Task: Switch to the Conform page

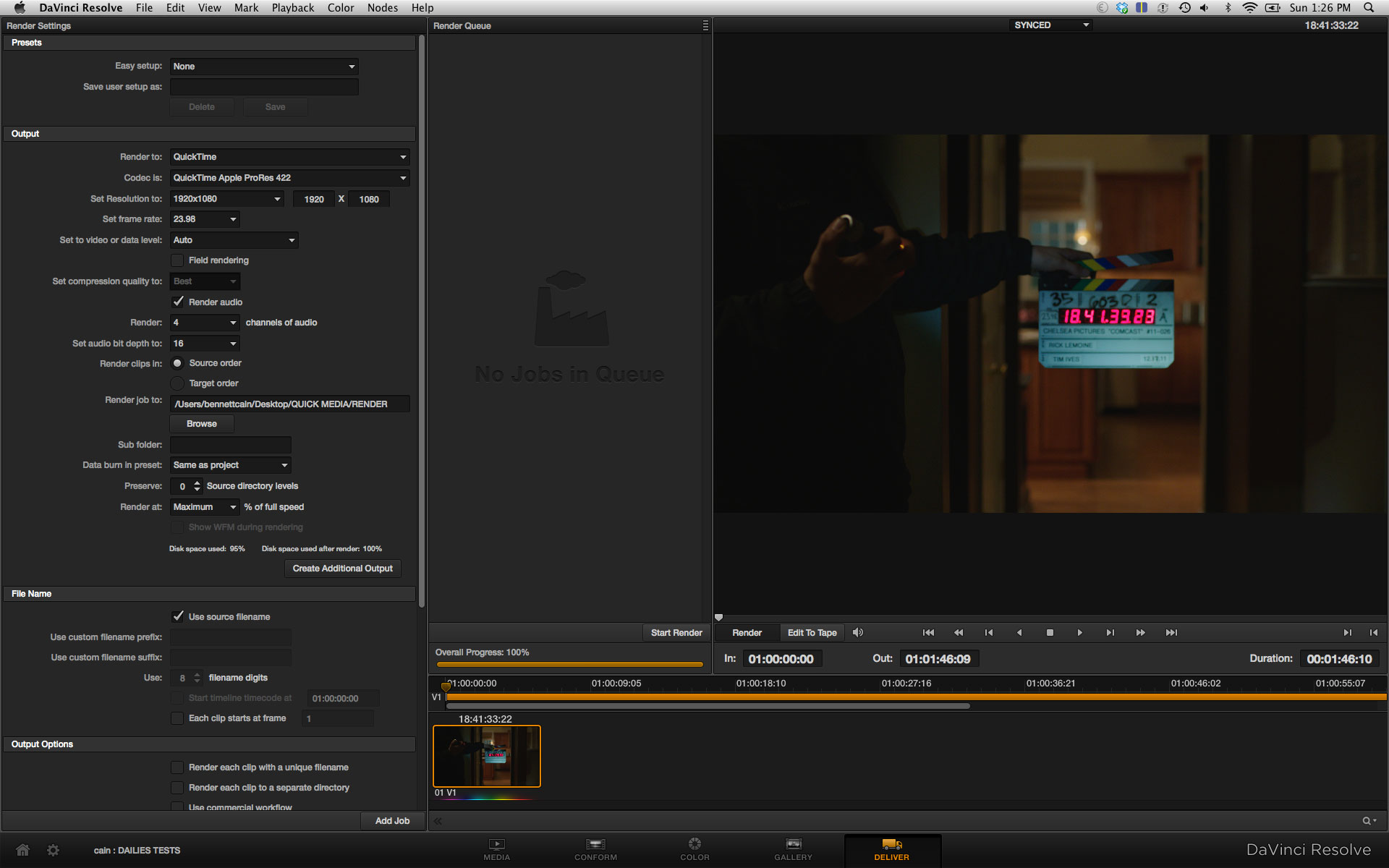Action: pyautogui.click(x=595, y=850)
